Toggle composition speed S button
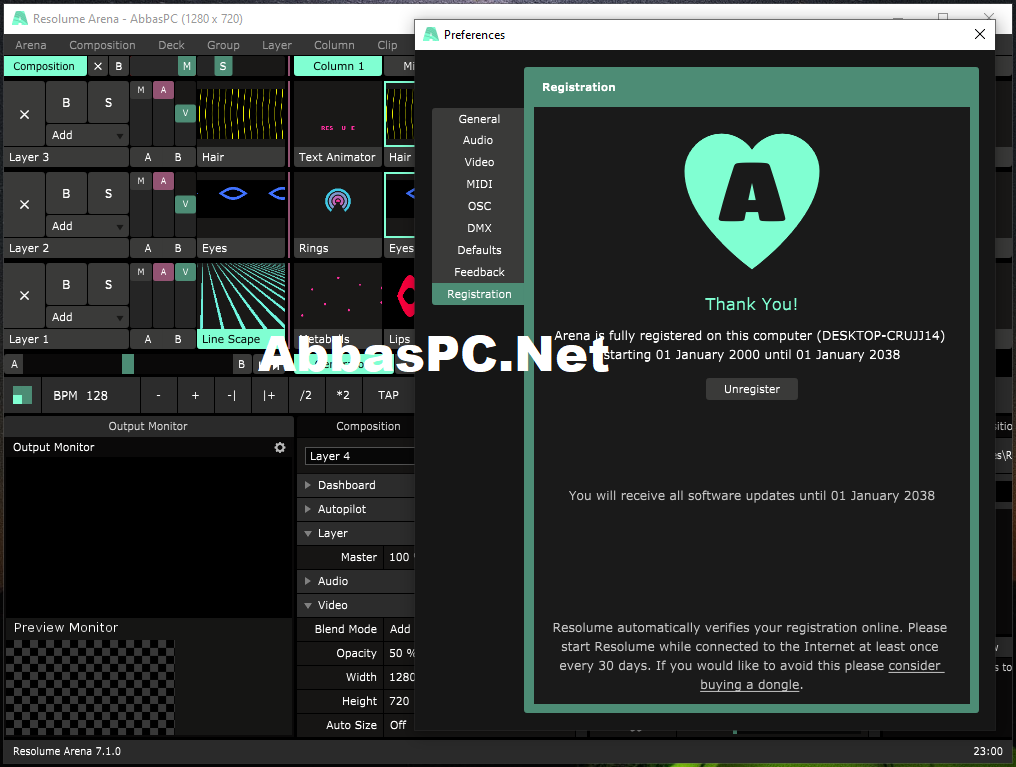Viewport: 1016px width, 767px height. point(223,66)
